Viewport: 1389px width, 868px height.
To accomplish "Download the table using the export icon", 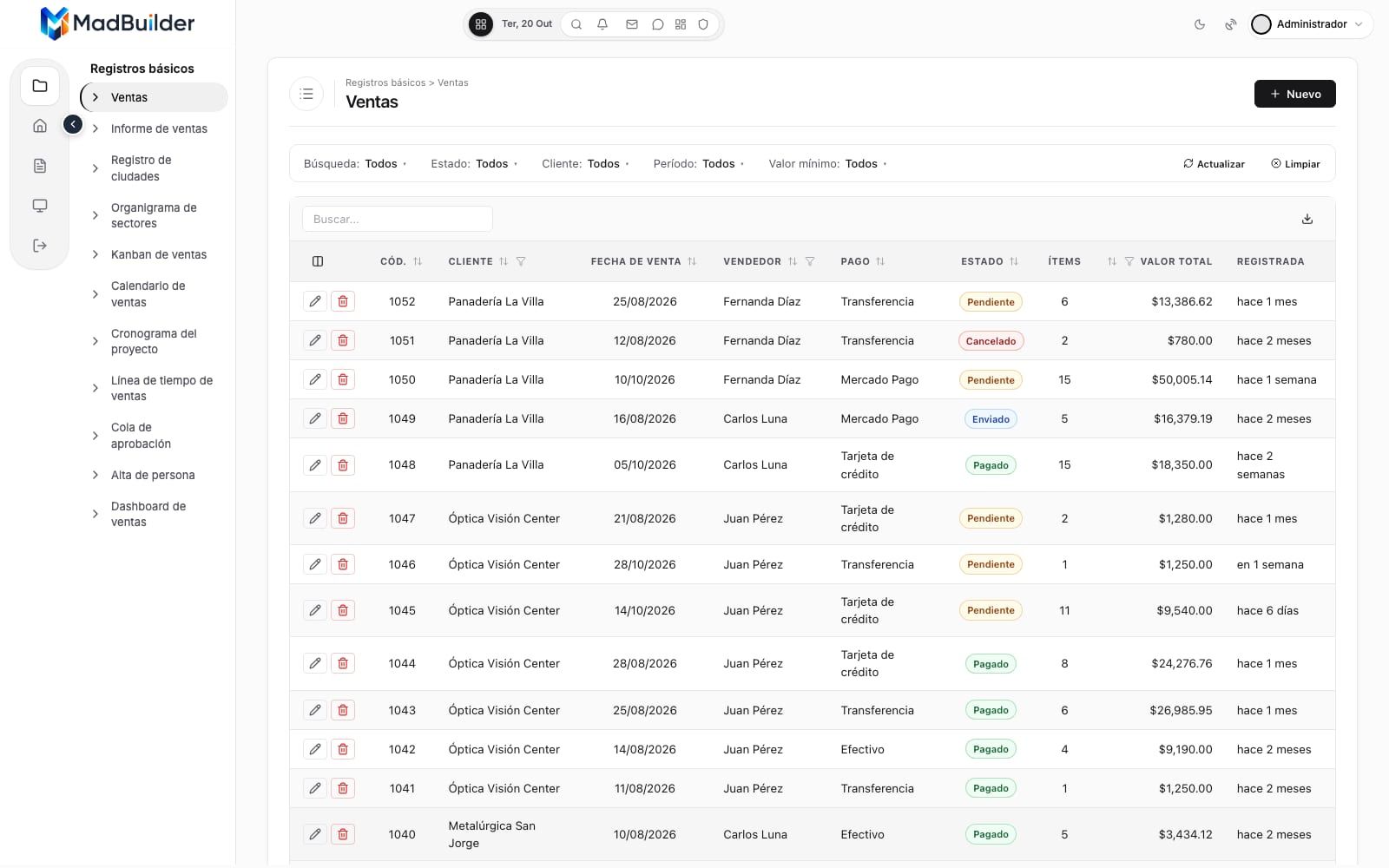I will pos(1307,220).
